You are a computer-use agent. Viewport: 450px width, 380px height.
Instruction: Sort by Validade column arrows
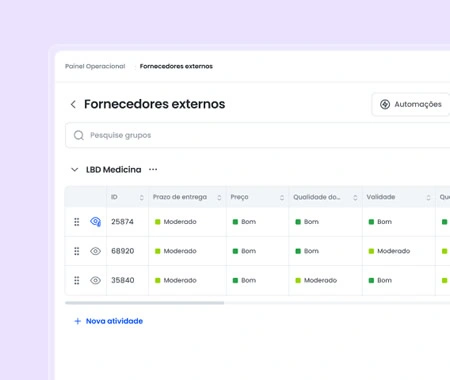point(428,197)
